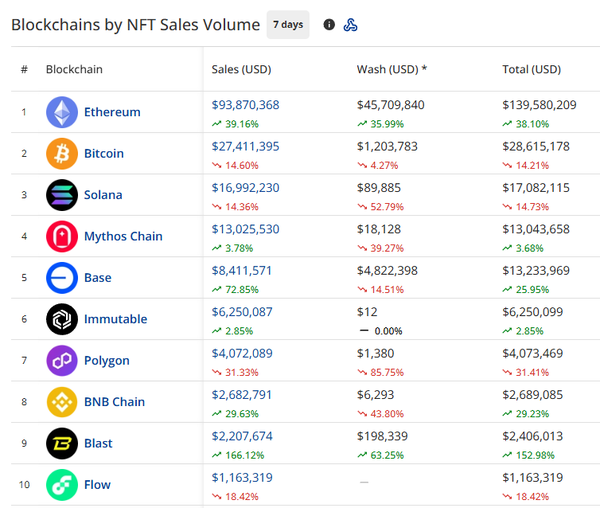This screenshot has height=508, width=600.
Task: Click the Polygon logo icon
Action: 62,360
